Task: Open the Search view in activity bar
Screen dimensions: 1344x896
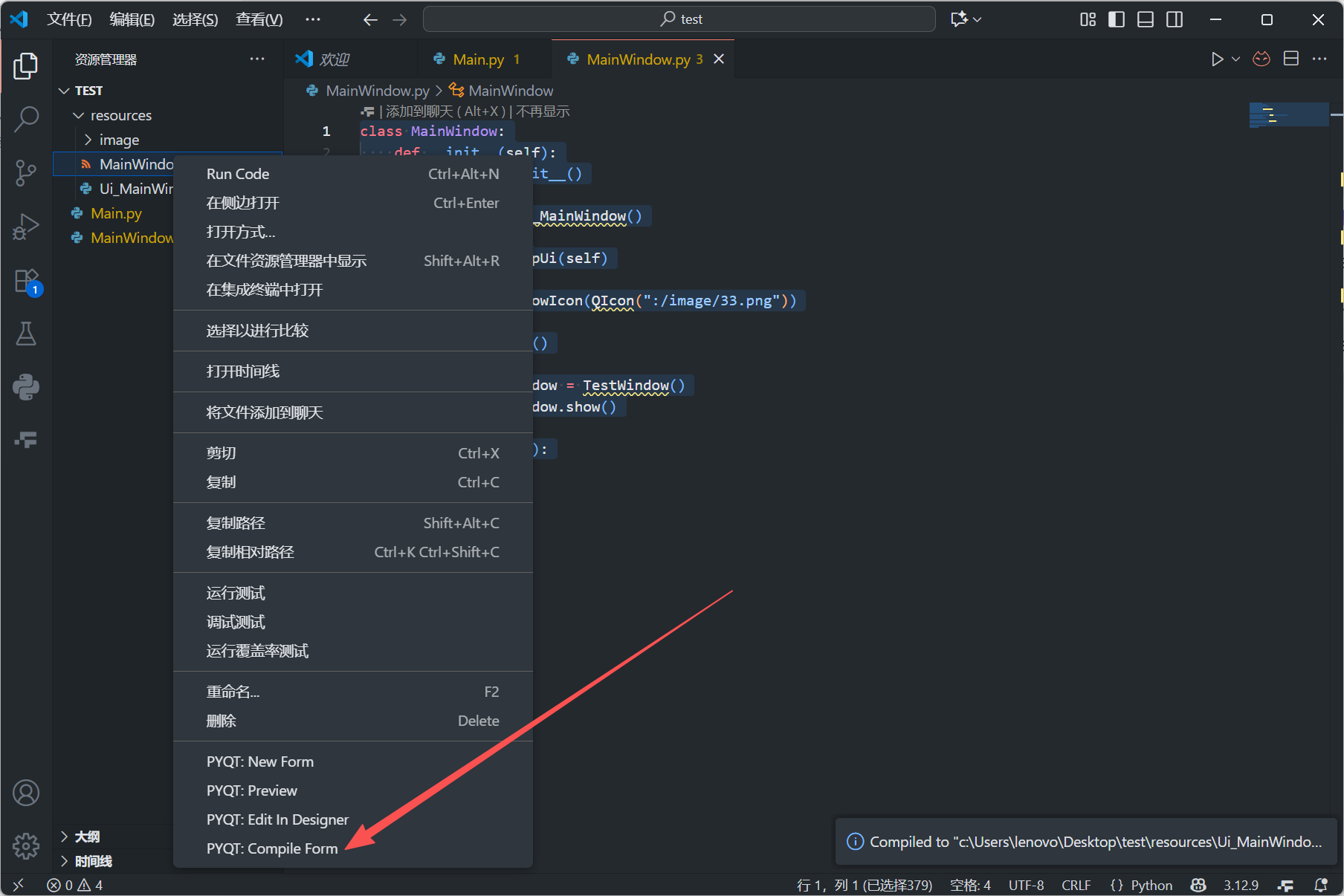Action: pyautogui.click(x=26, y=119)
